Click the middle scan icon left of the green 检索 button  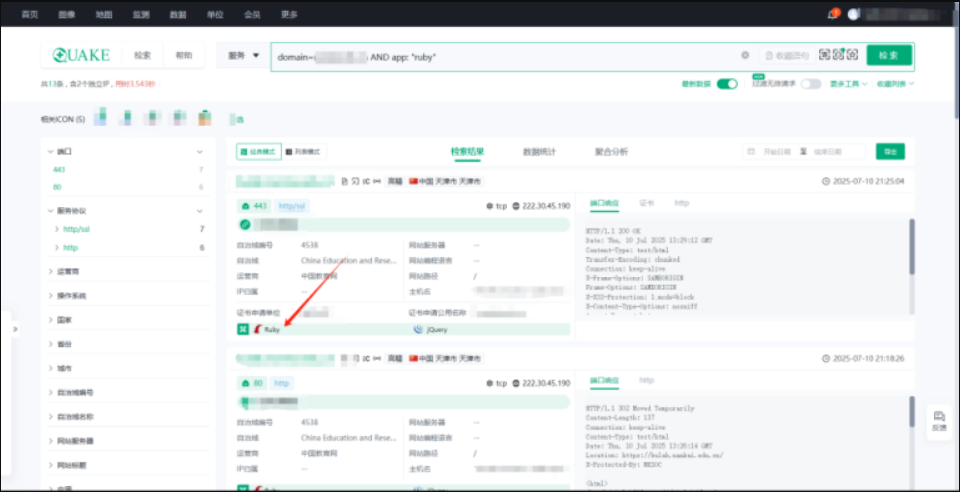pos(839,54)
